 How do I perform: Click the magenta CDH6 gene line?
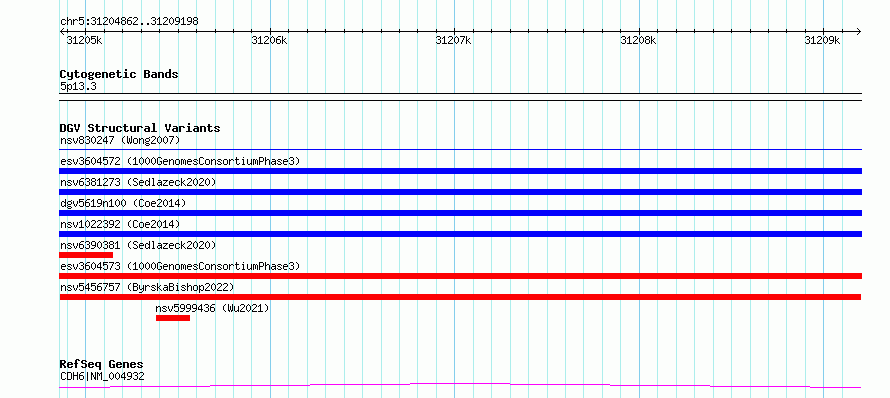pyautogui.click(x=460, y=386)
